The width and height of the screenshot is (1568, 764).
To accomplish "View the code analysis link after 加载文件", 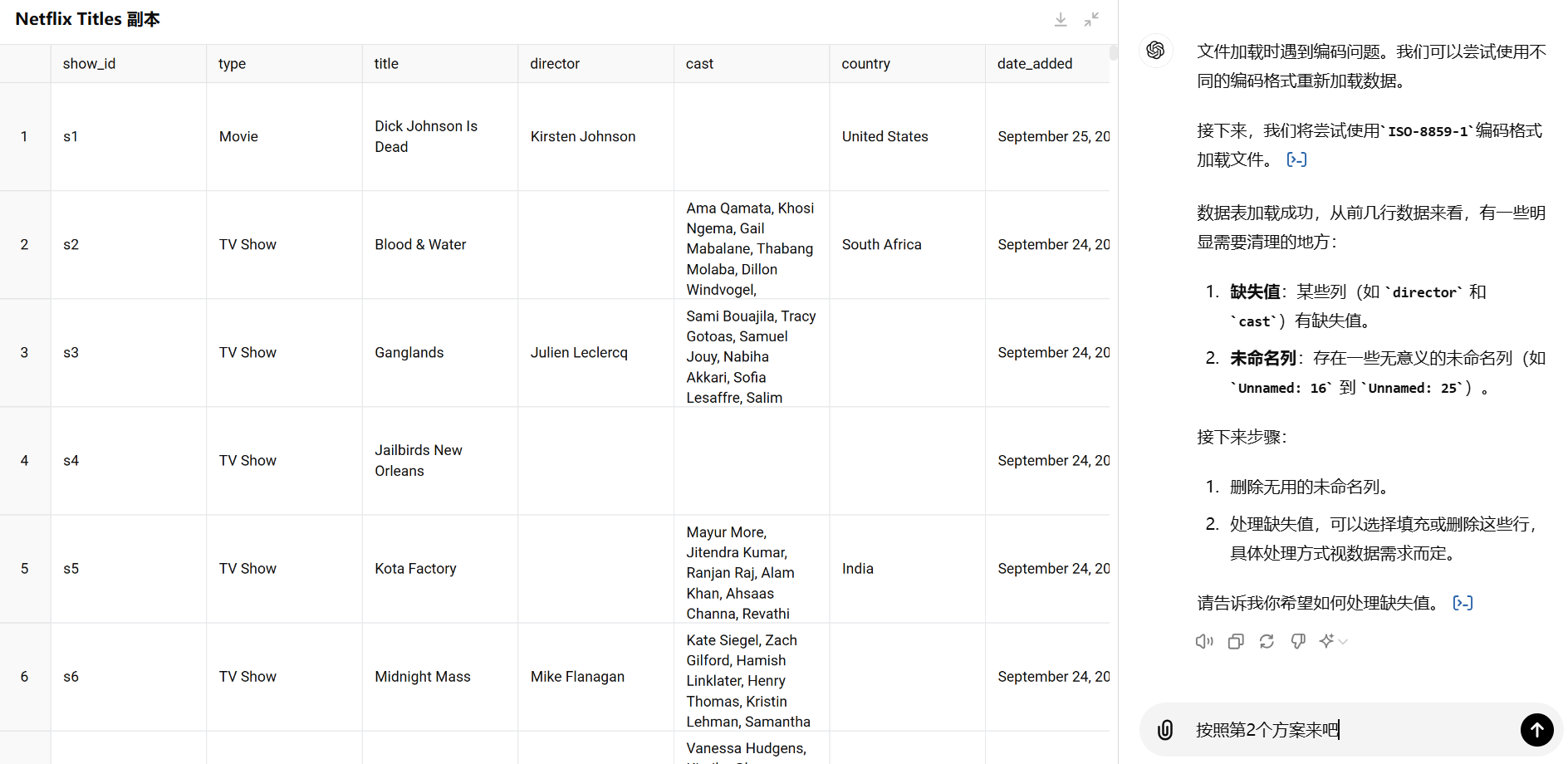I will coord(1296,159).
